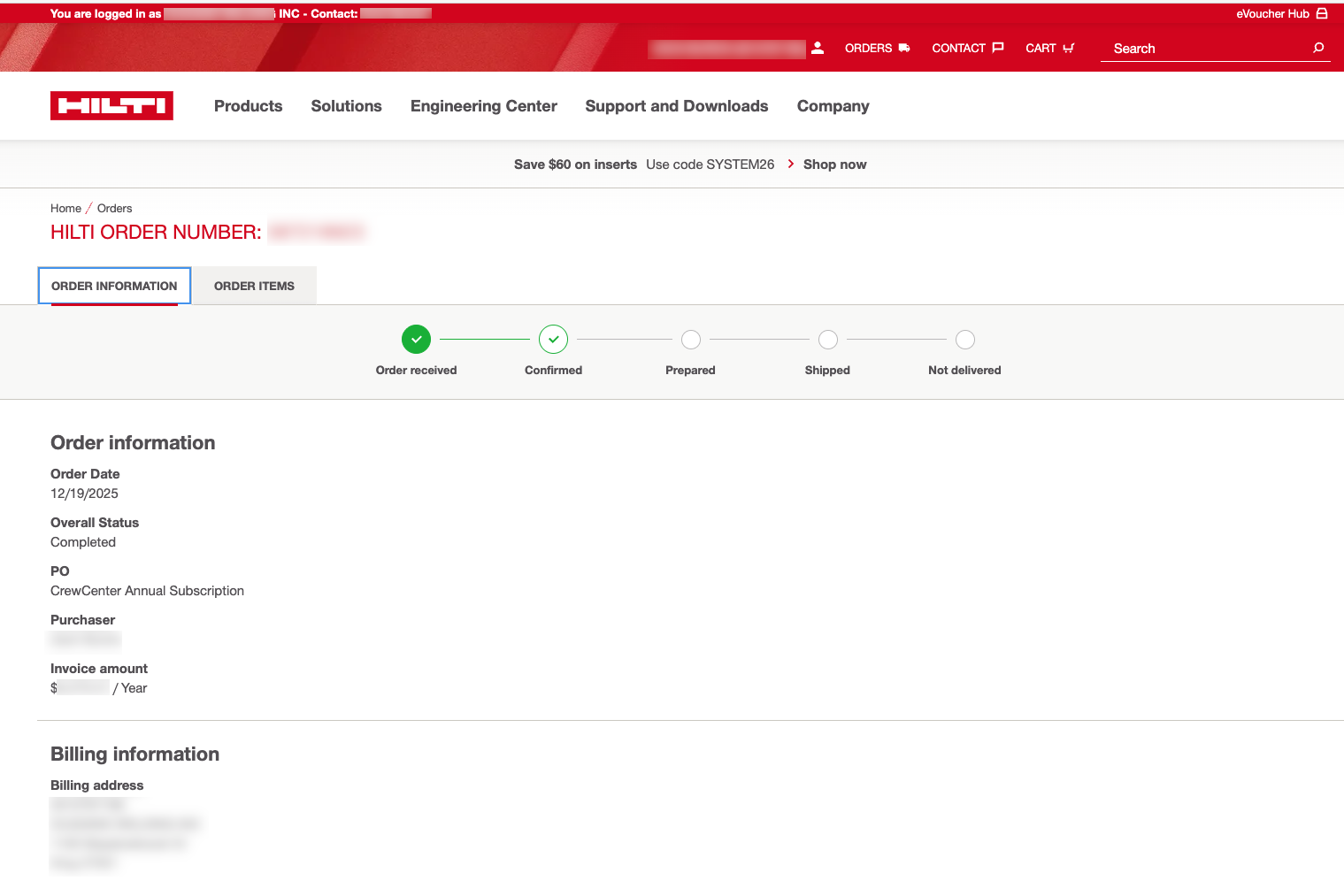Open the Hilti logo home page
Screen dimensions: 1344x896
point(111,106)
